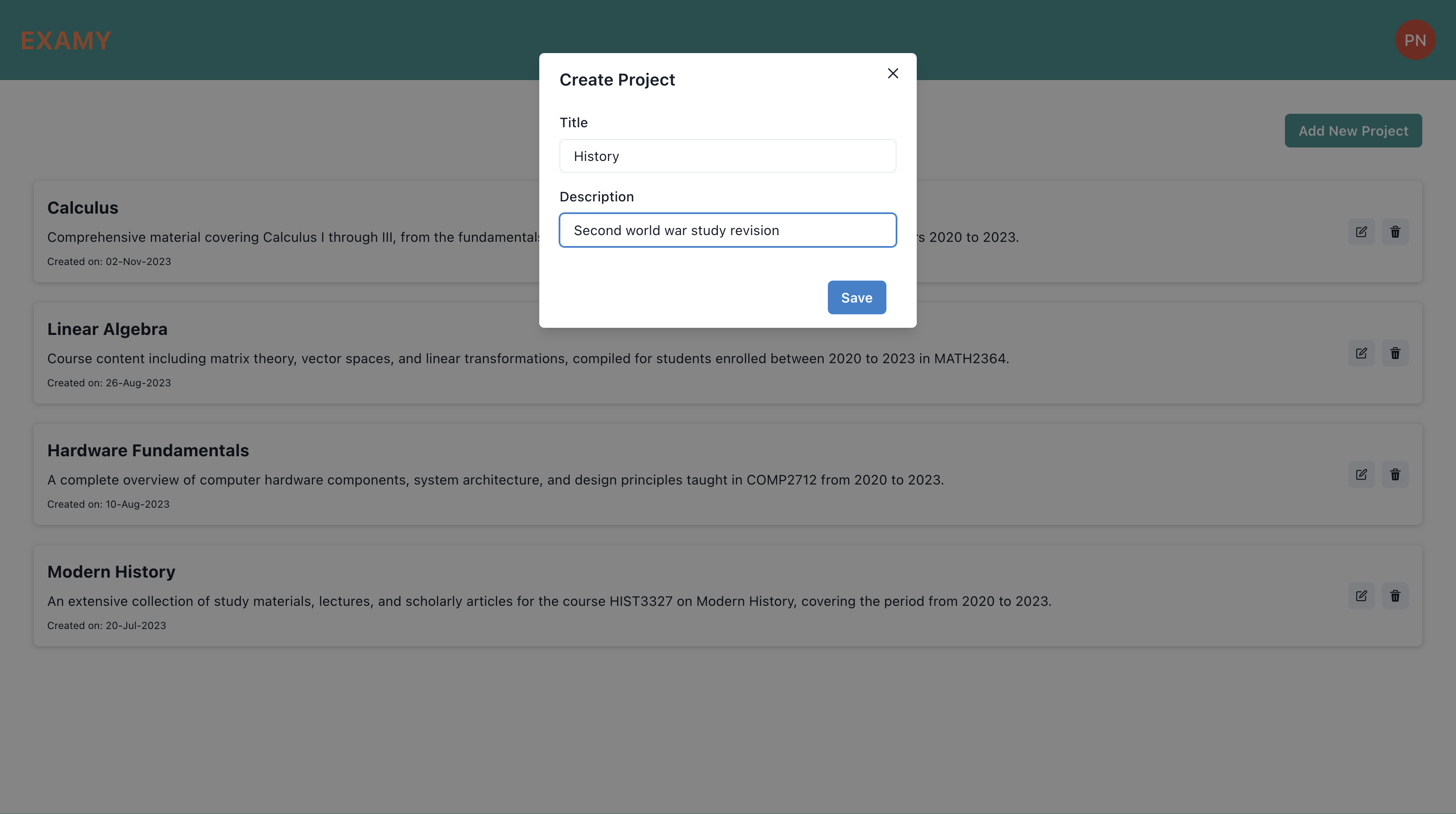Screen dimensions: 1456x814
Task: Close the Create Project dialog
Action: pos(892,73)
